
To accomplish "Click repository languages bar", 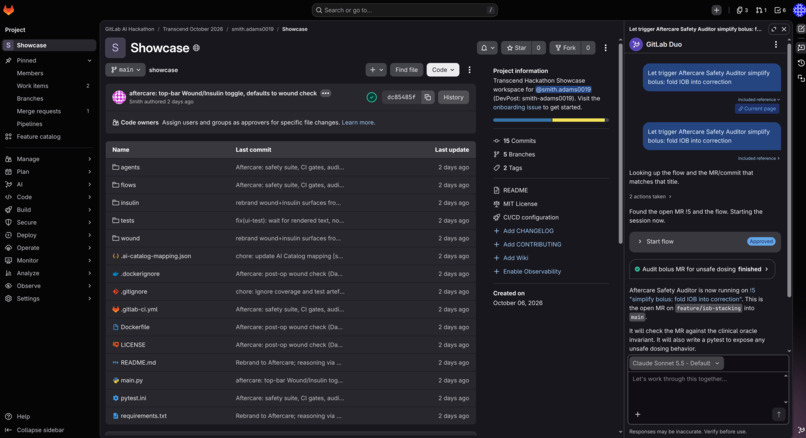I will pos(551,120).
